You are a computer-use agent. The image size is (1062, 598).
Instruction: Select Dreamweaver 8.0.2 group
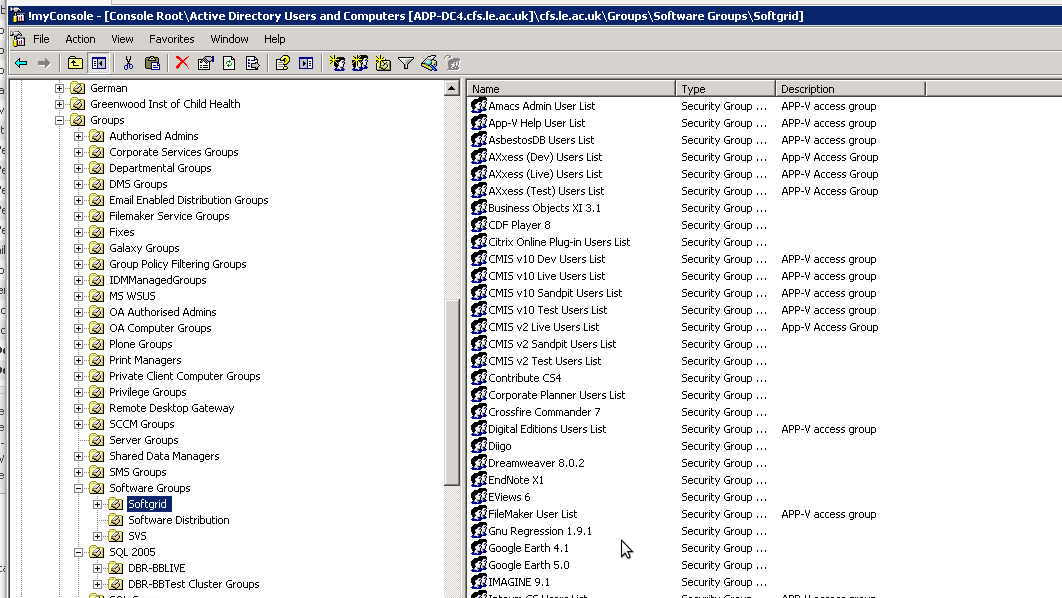[536, 463]
